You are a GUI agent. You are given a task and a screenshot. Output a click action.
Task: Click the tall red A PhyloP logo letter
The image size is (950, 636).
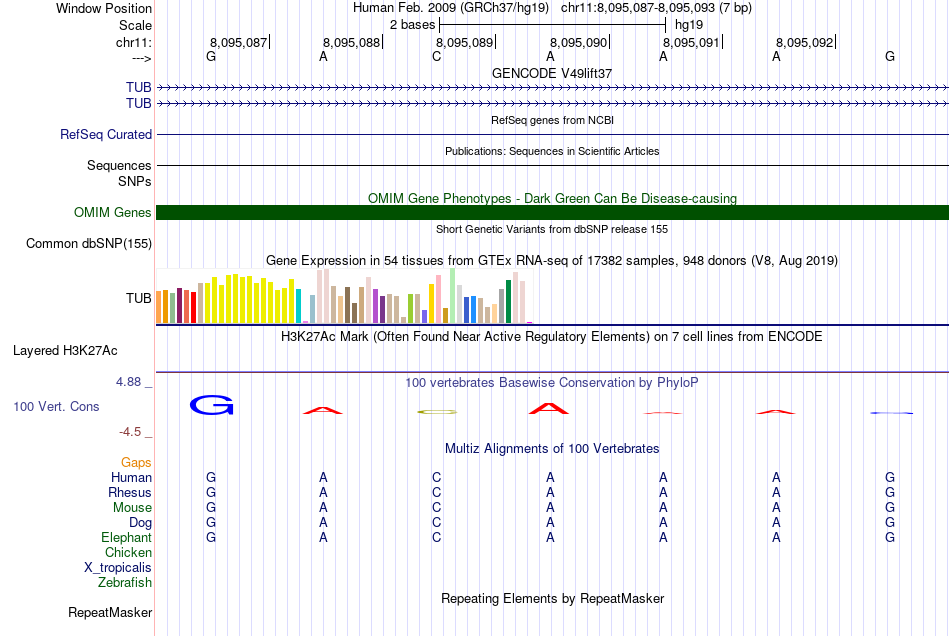(549, 408)
